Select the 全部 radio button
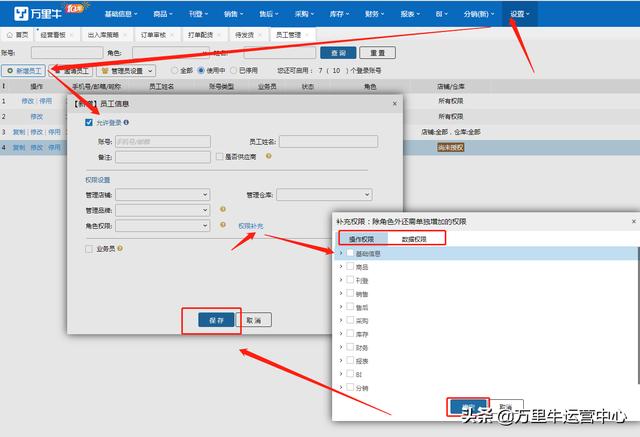Image resolution: width=640 pixels, height=437 pixels. 175,70
